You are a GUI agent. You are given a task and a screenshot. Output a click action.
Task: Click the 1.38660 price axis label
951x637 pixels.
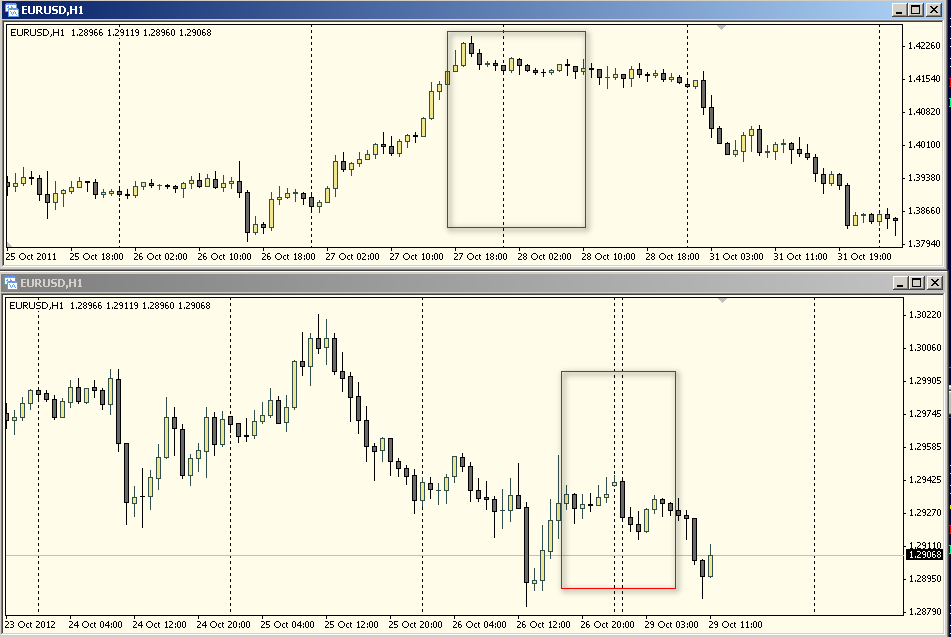pyautogui.click(x=924, y=211)
